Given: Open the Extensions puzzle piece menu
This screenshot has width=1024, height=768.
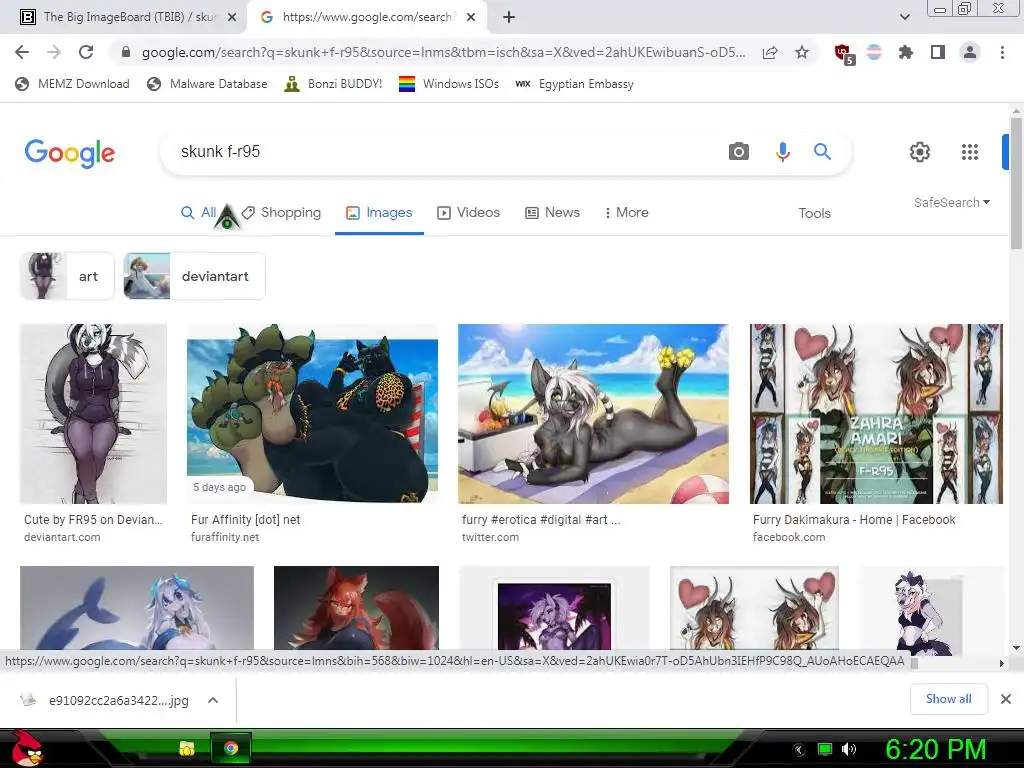Looking at the screenshot, I should [x=906, y=52].
